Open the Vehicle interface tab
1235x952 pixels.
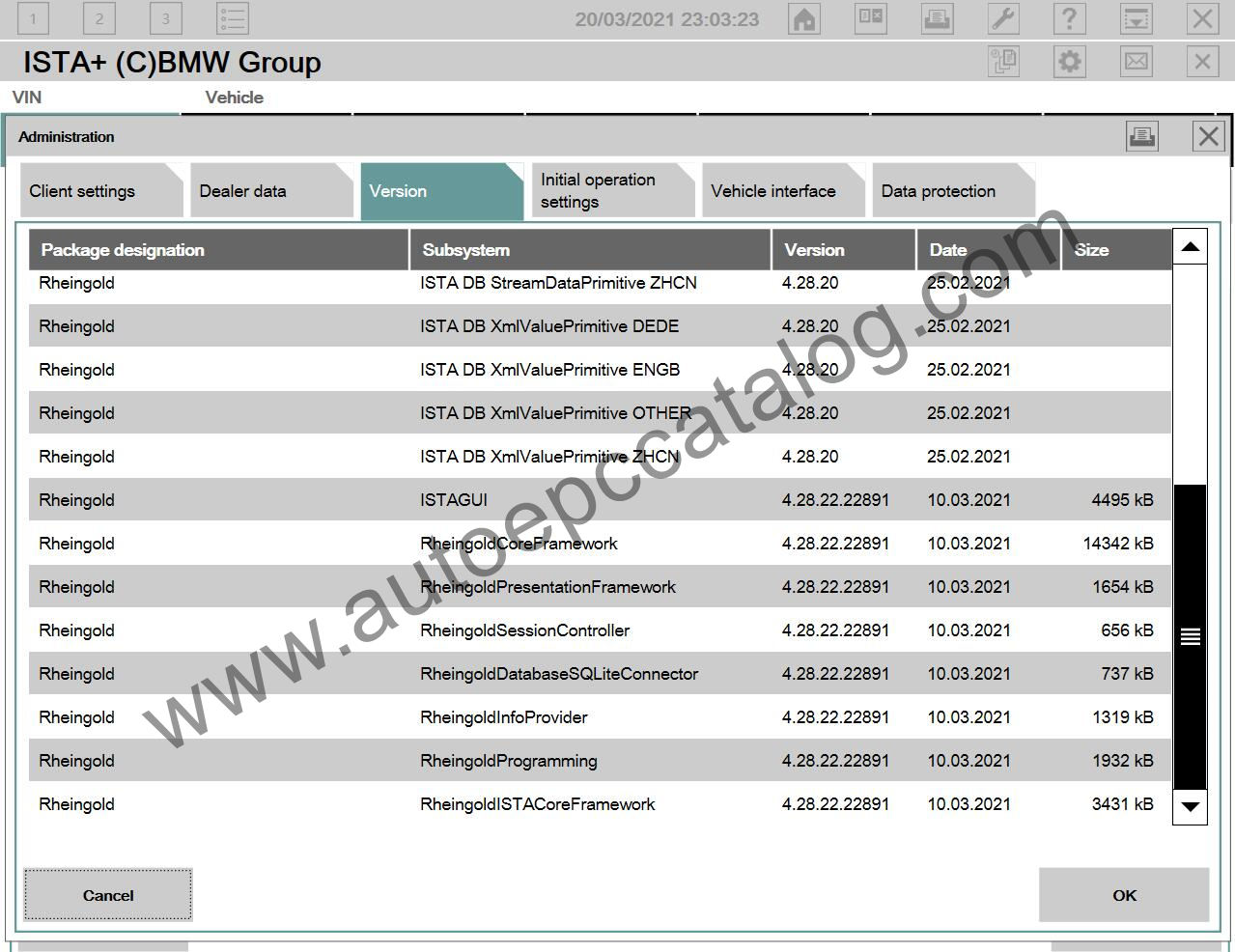[783, 191]
